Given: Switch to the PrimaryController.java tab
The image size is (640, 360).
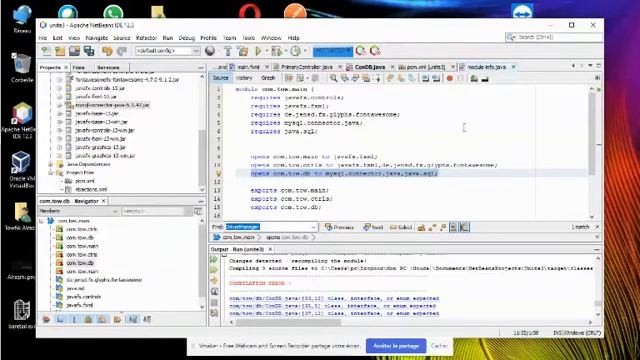Looking at the screenshot, I should [x=307, y=67].
